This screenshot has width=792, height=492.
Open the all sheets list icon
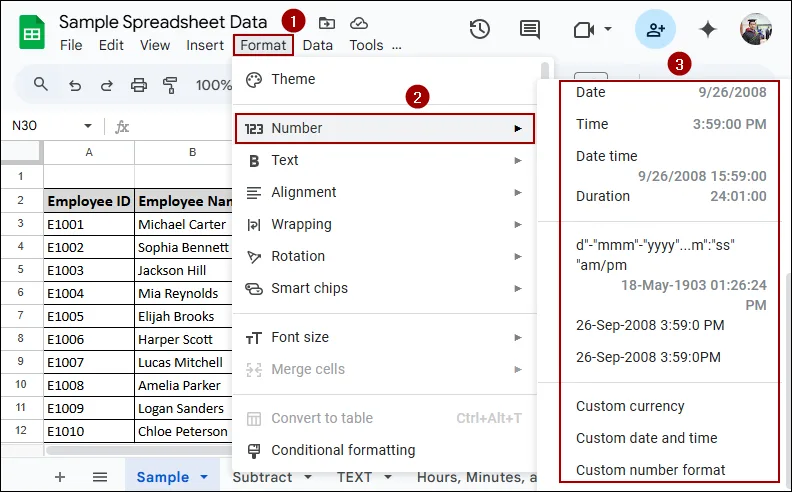coord(100,477)
